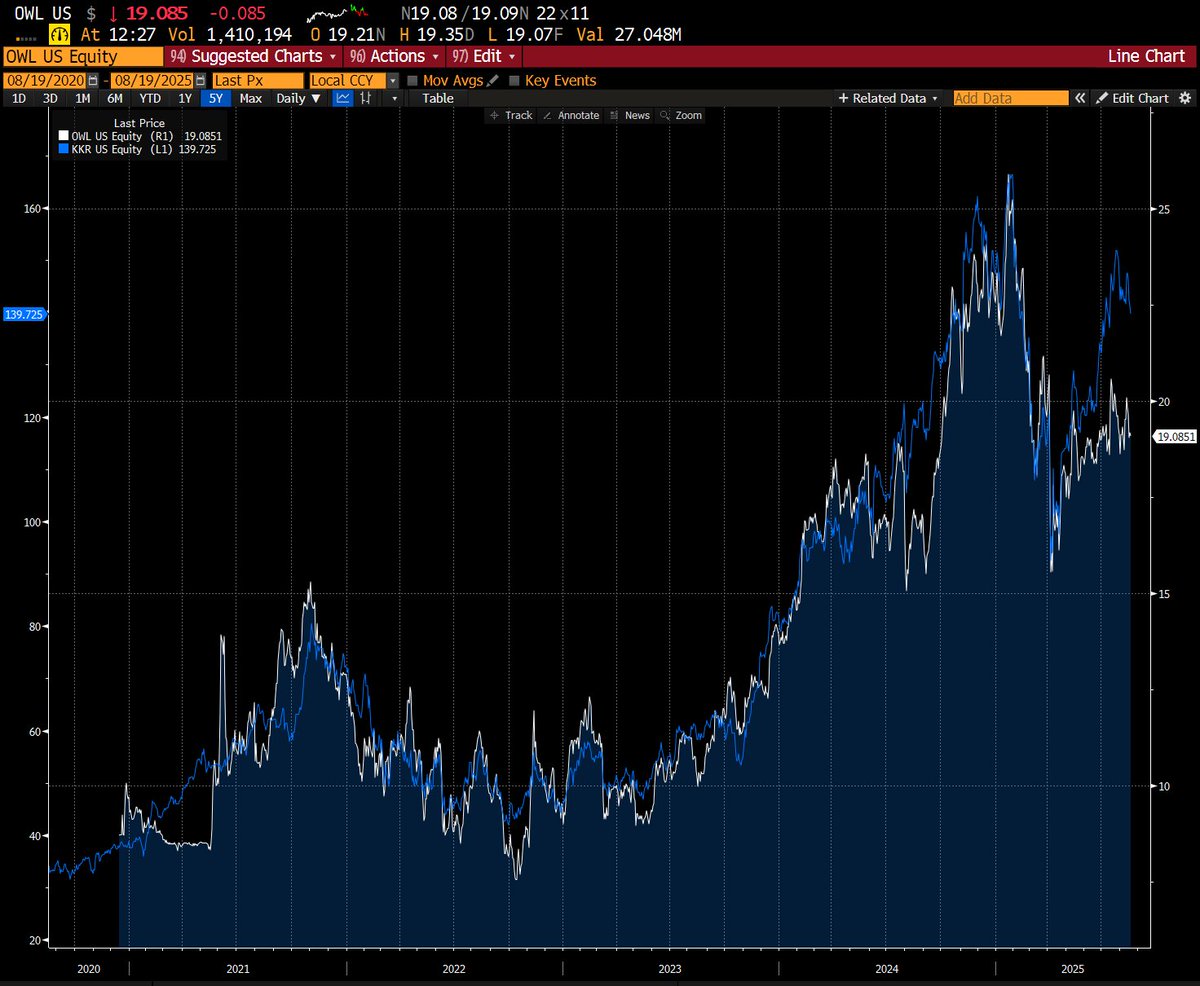Viewport: 1200px width, 986px height.
Task: Expand the Suggested Charts dropdown
Action: pyautogui.click(x=253, y=56)
